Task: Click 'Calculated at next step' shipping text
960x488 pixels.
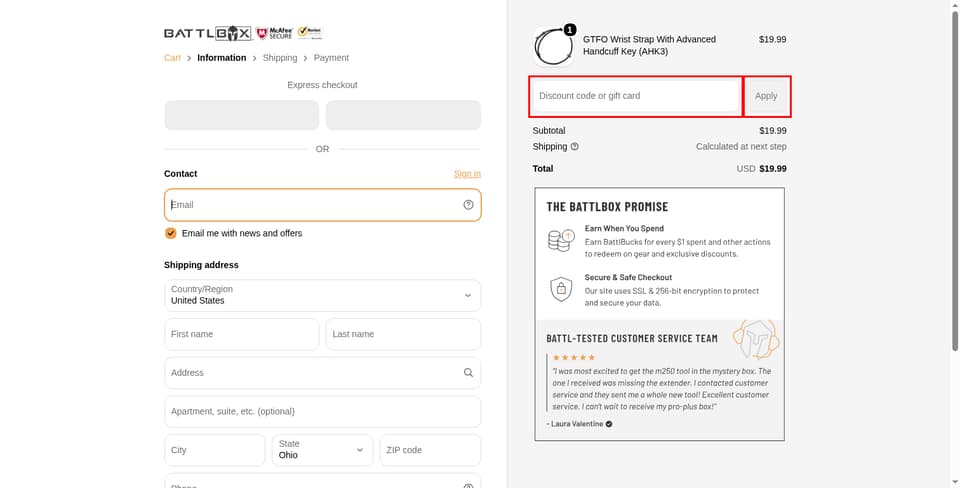Action: (x=741, y=146)
